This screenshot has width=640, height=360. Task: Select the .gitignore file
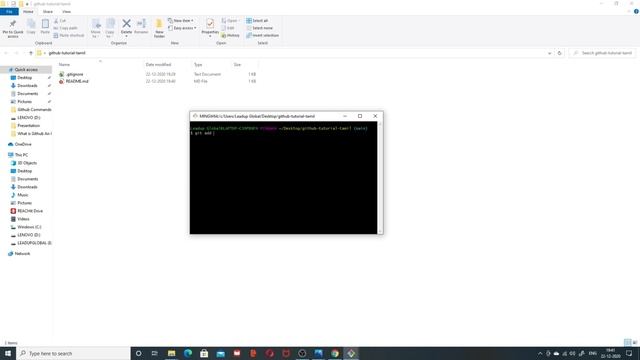(75, 74)
